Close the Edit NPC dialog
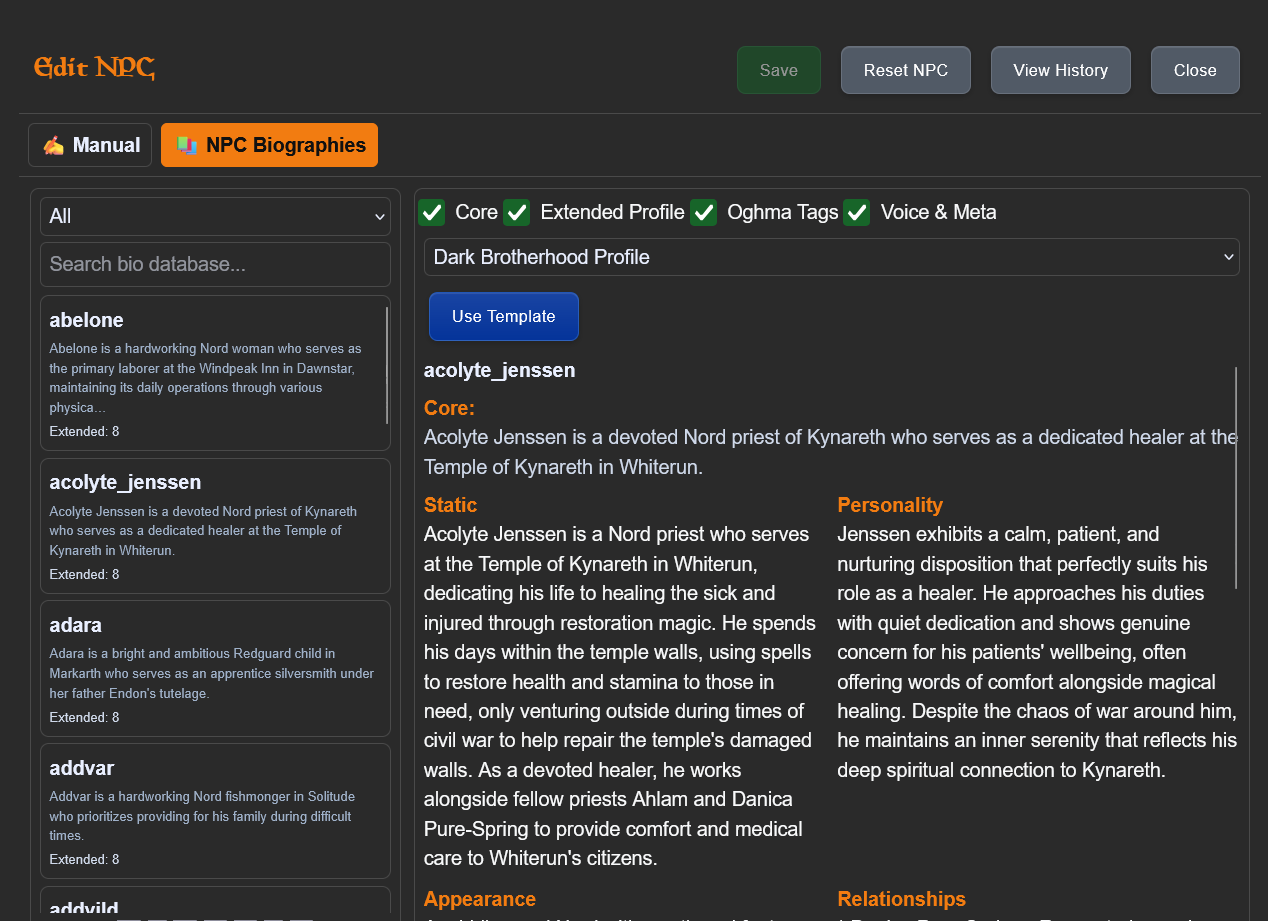 coord(1194,70)
